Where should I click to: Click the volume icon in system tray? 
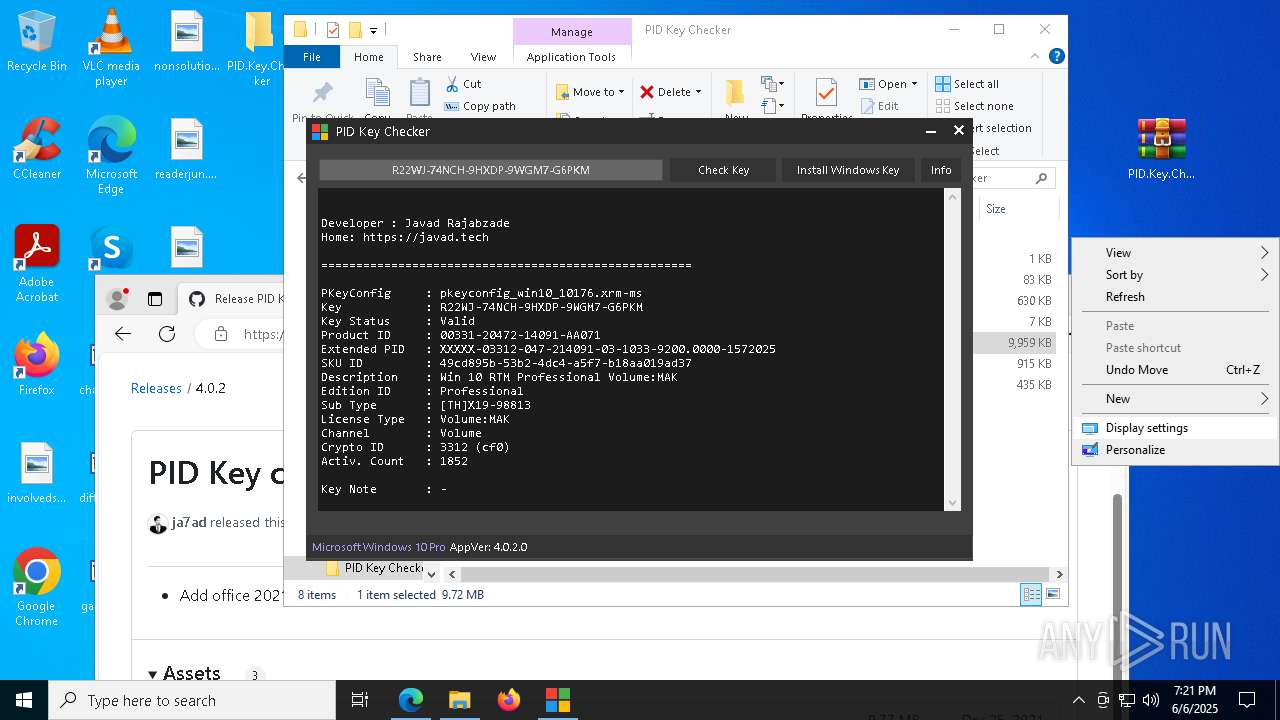(1150, 700)
